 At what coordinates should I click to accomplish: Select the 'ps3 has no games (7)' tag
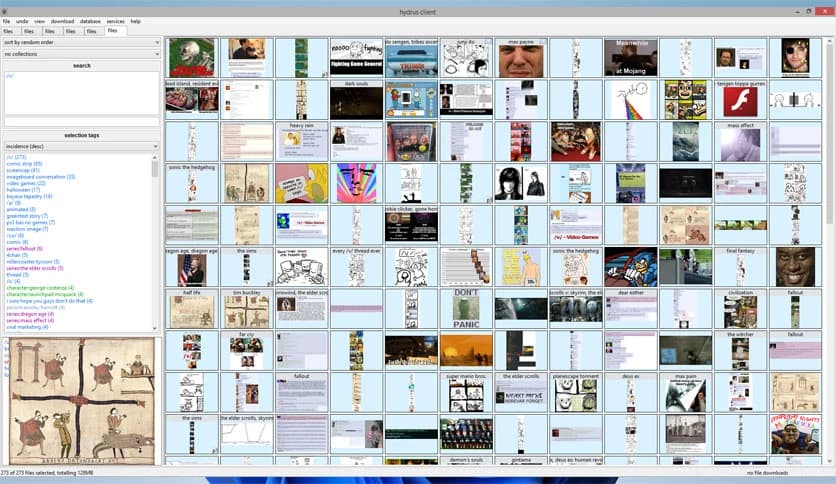[30, 222]
